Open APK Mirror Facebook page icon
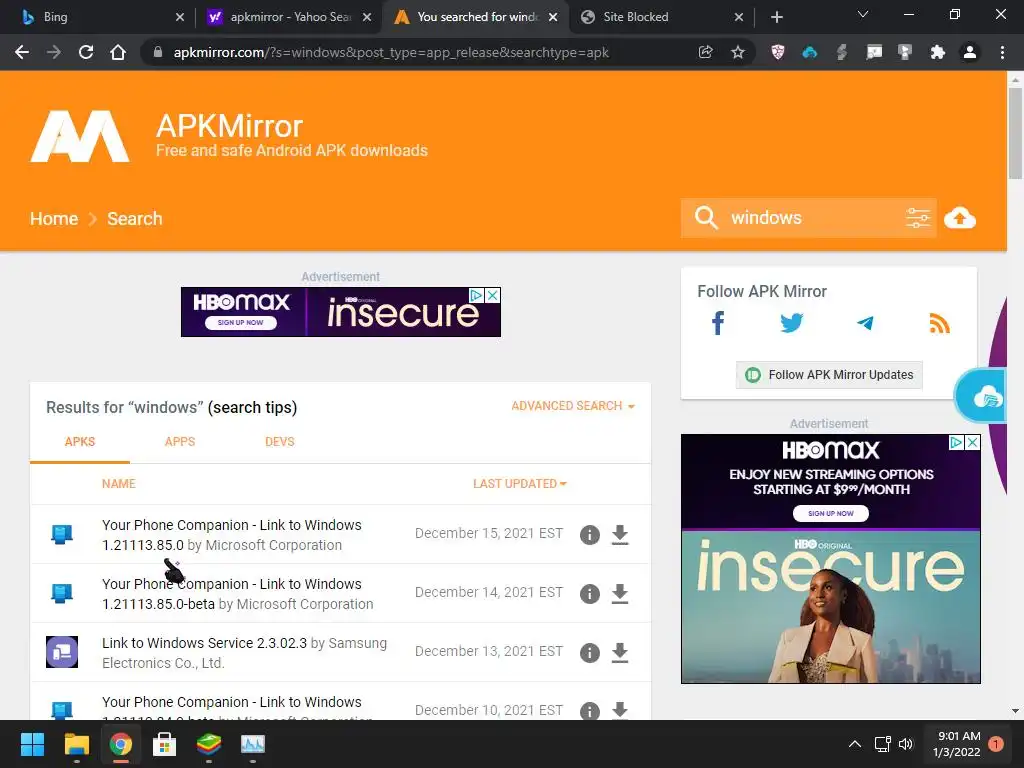Viewport: 1024px width, 768px height. click(718, 323)
